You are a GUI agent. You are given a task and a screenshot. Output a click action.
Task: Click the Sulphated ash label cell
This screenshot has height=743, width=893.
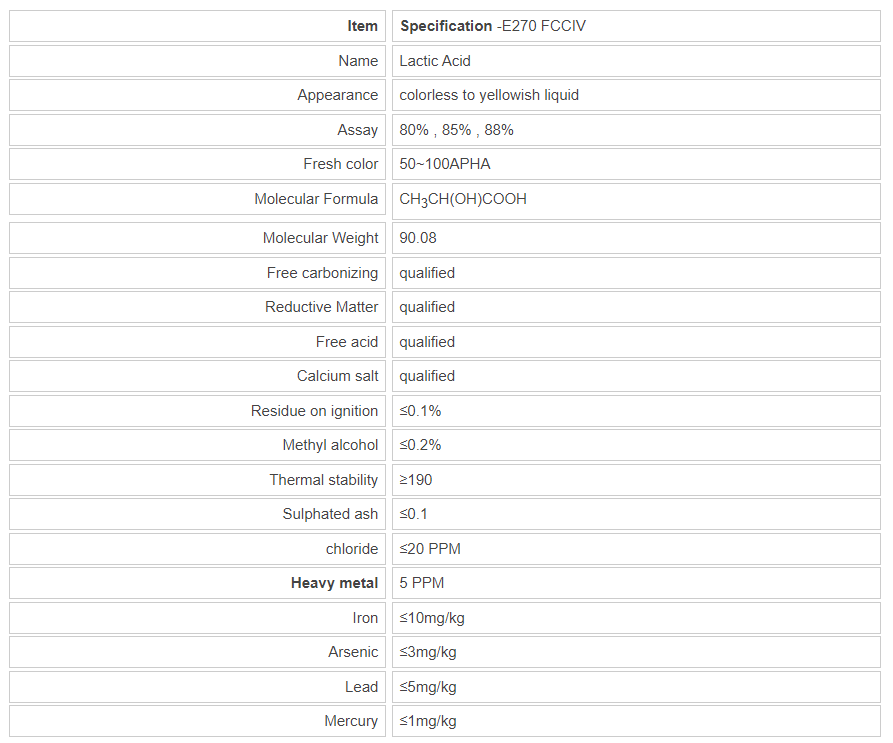coord(330,514)
